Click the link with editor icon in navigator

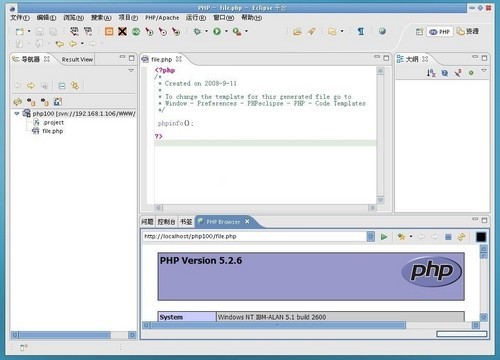pos(75,86)
